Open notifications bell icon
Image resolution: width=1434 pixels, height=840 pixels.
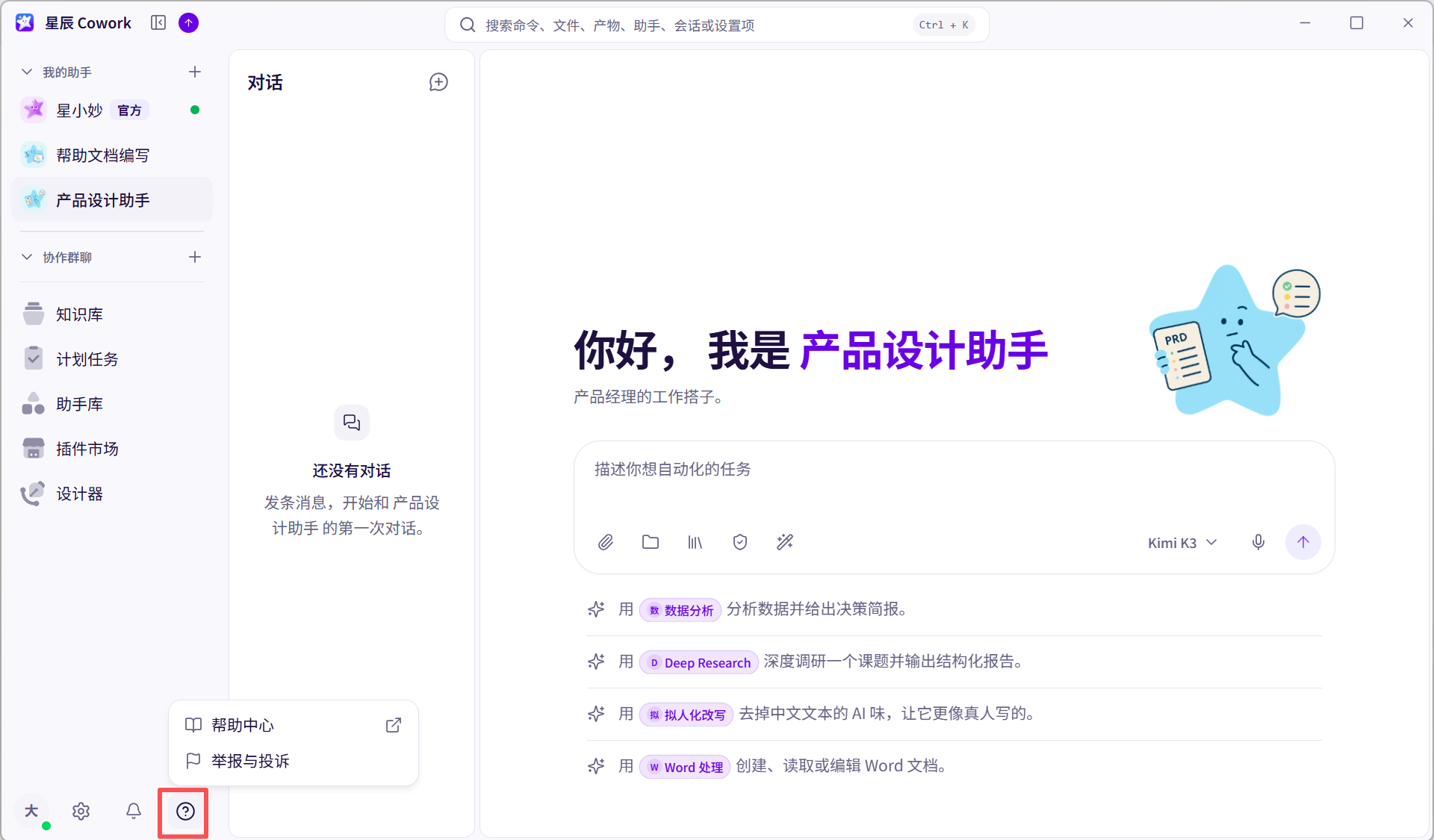pyautogui.click(x=134, y=811)
